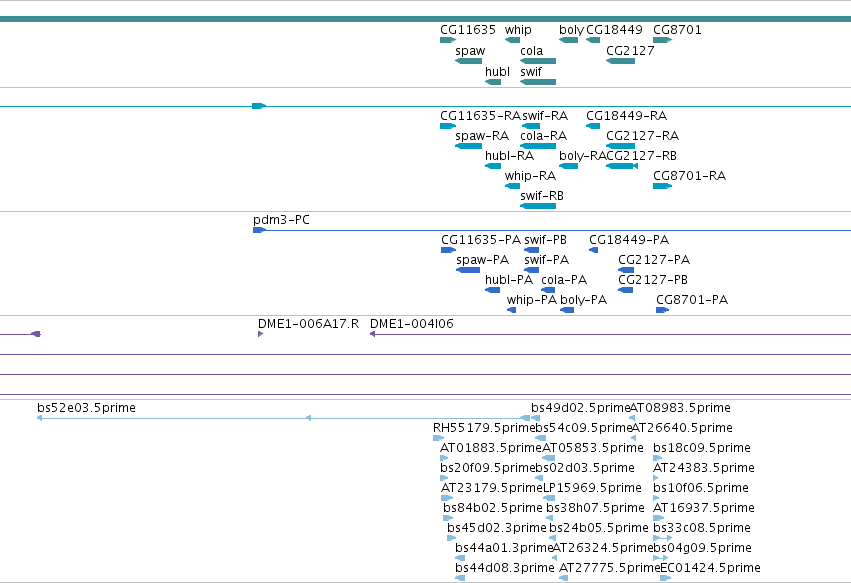This screenshot has width=851, height=583.
Task: Select the spaw-PA protein bar
Action: [x=468, y=270]
